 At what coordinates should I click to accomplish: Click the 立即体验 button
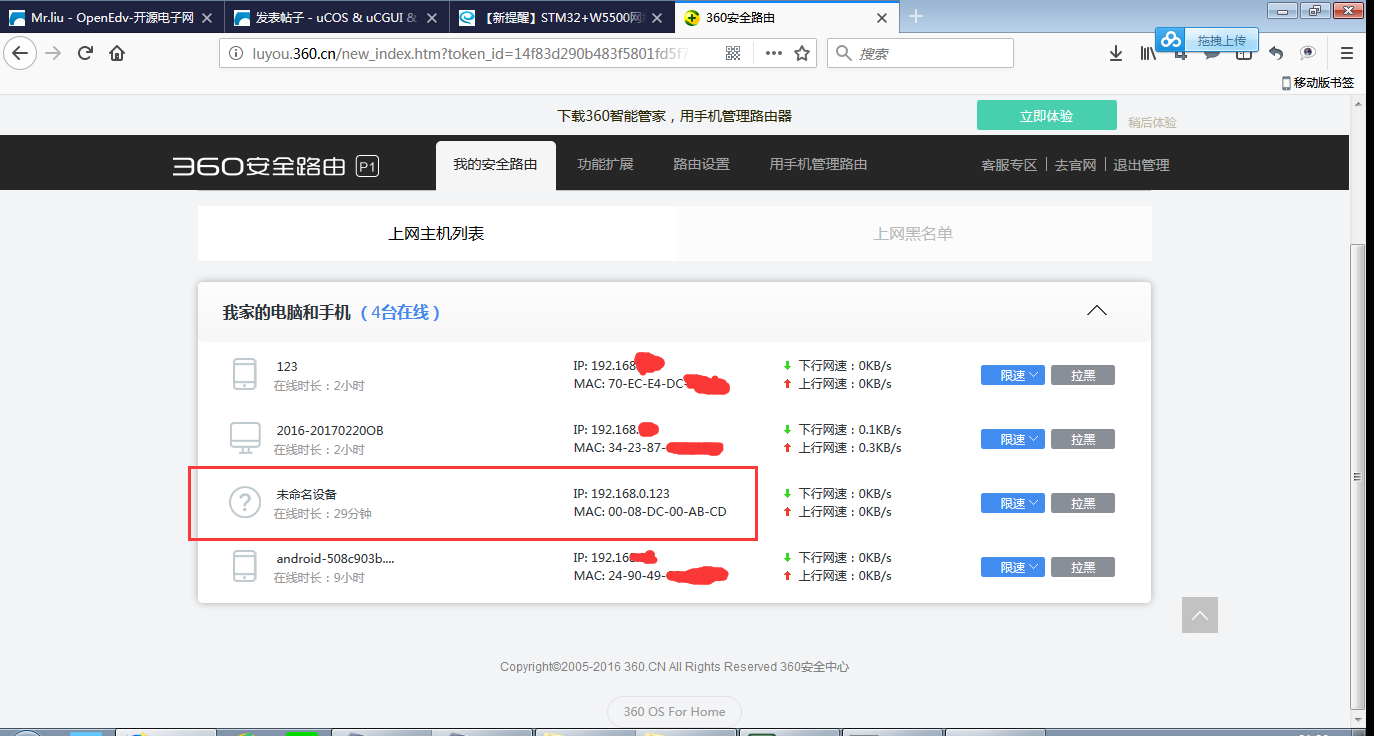[1046, 115]
